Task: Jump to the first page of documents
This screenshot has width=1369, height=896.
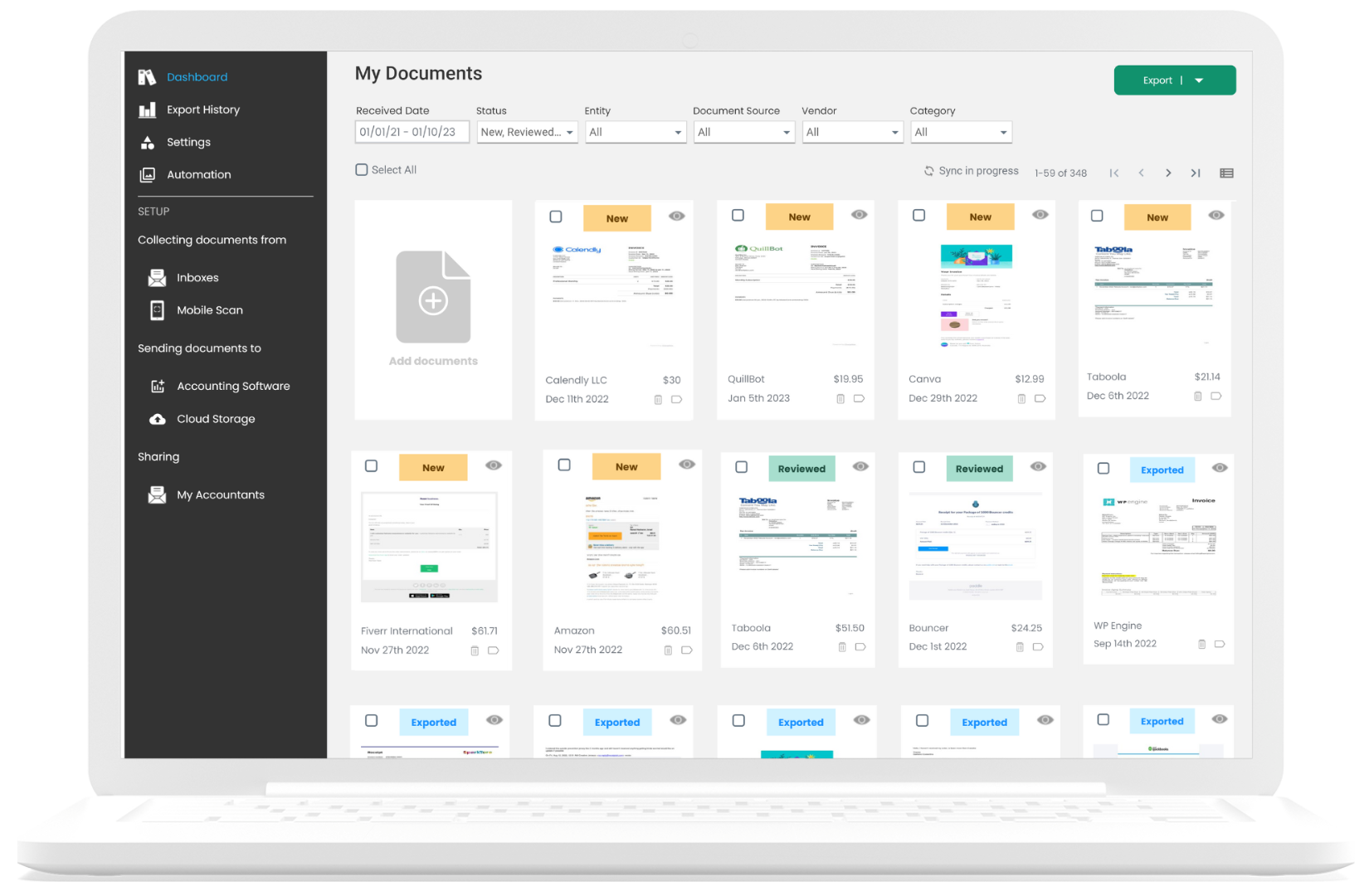Action: (x=1114, y=173)
